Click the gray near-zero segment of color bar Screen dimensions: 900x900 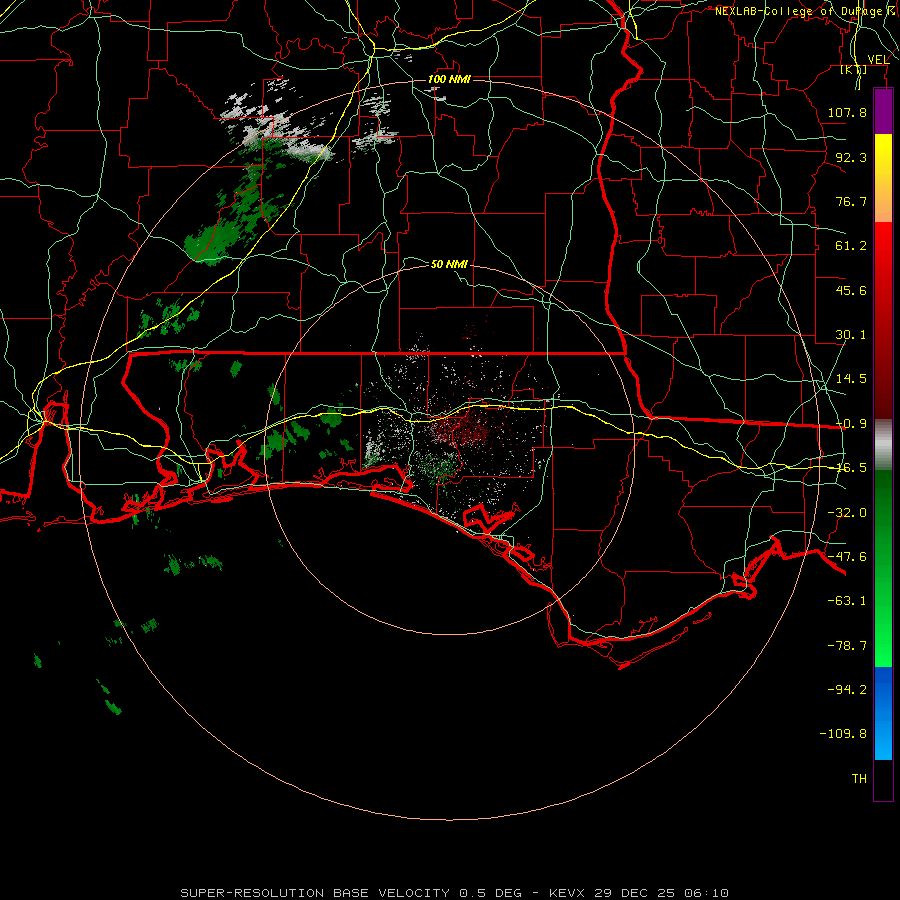883,445
